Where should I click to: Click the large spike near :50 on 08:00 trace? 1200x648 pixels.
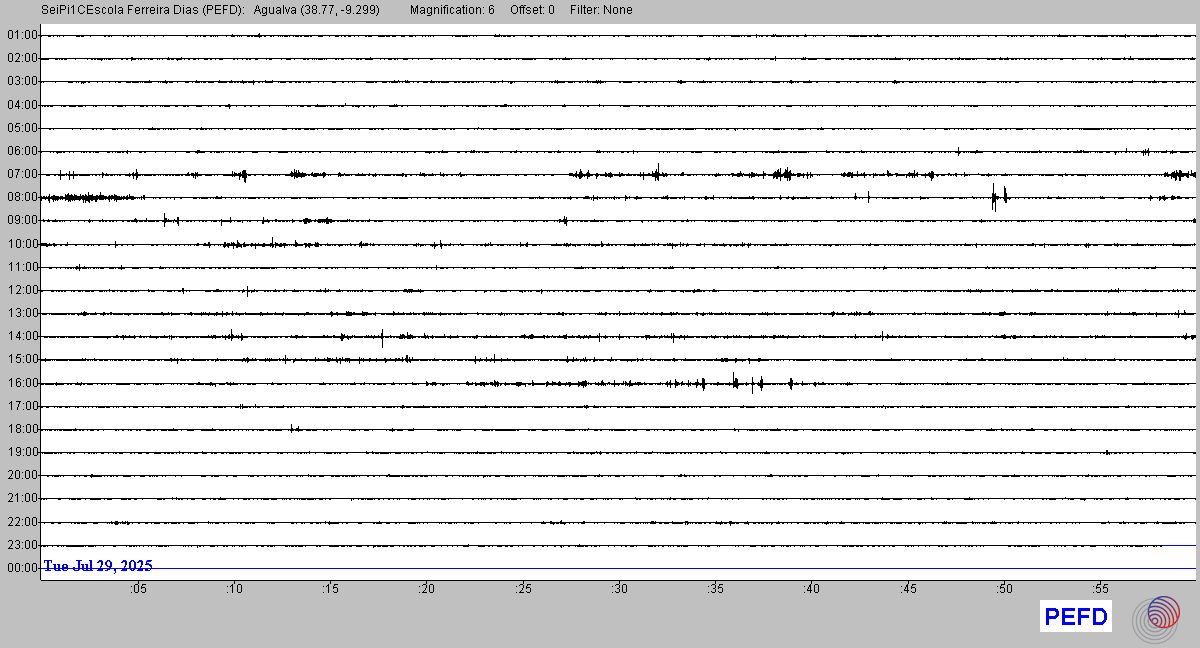point(994,196)
